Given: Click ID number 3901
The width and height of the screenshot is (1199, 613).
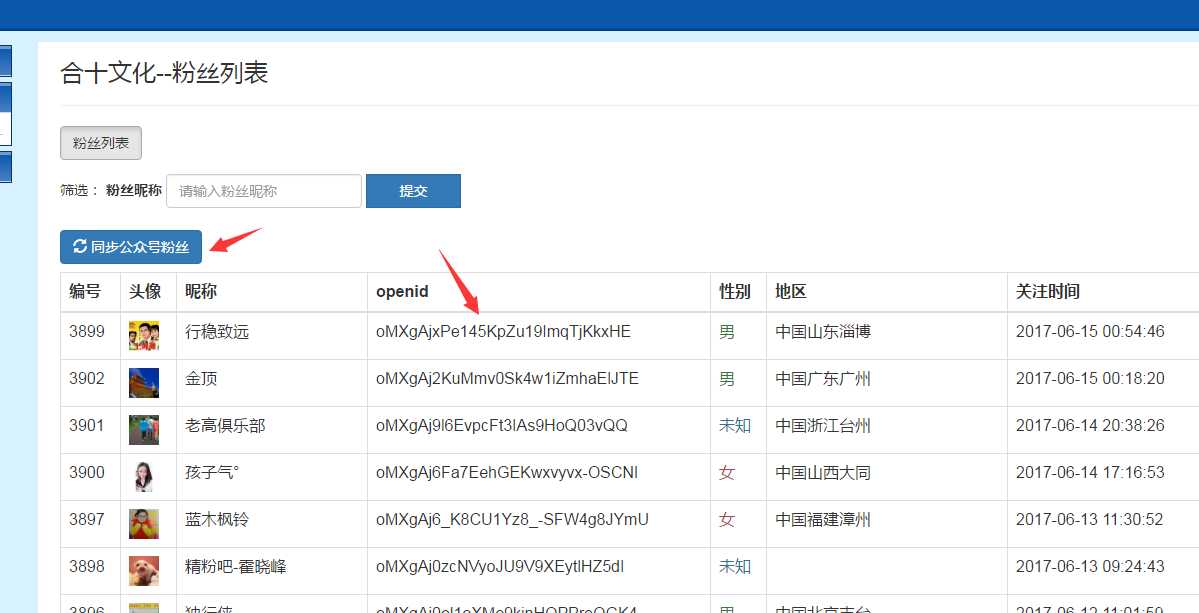Looking at the screenshot, I should point(87,426).
